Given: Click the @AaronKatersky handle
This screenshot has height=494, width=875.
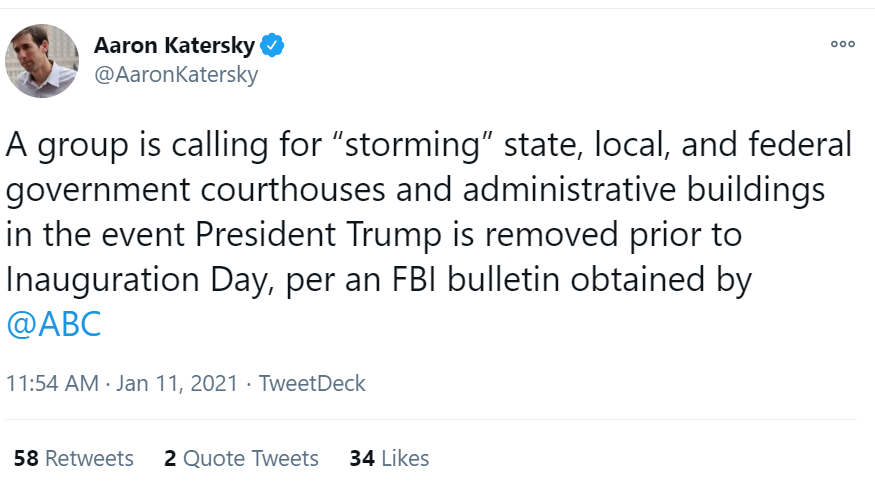Looking at the screenshot, I should click(175, 74).
